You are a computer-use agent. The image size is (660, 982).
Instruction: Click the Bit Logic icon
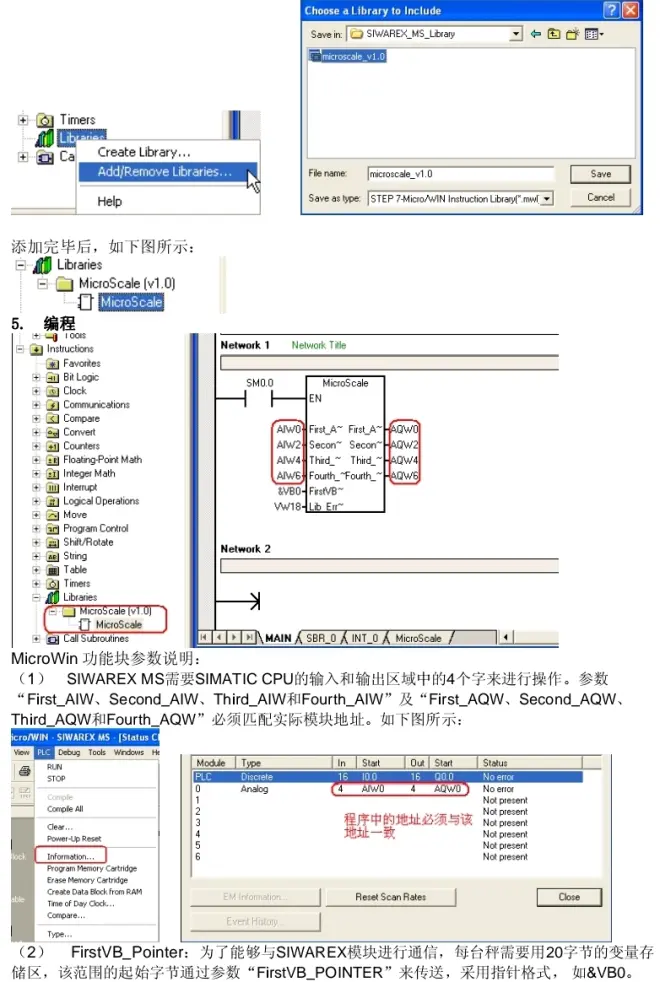click(53, 377)
